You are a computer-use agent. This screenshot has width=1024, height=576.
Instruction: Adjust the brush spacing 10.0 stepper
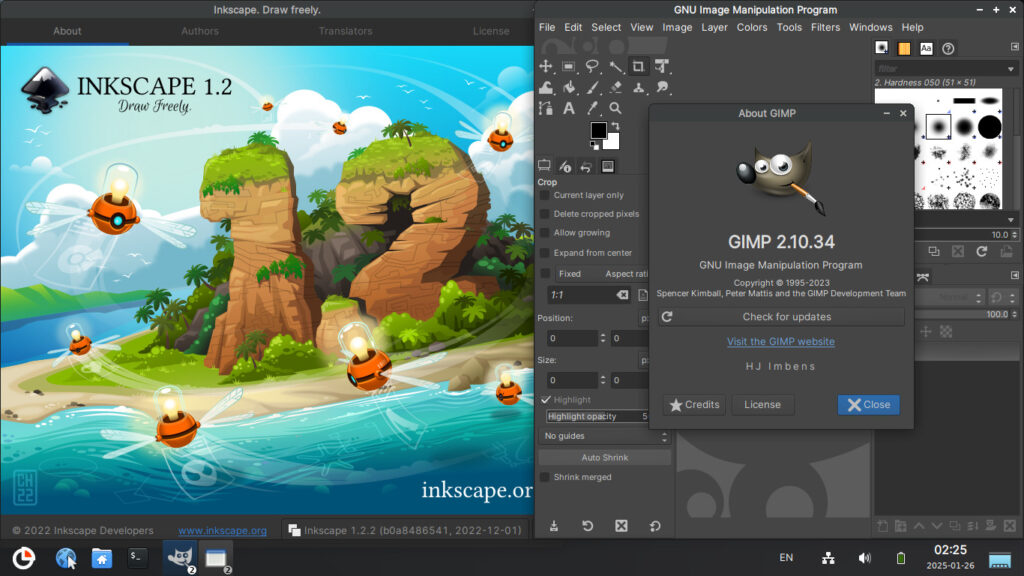click(1014, 234)
